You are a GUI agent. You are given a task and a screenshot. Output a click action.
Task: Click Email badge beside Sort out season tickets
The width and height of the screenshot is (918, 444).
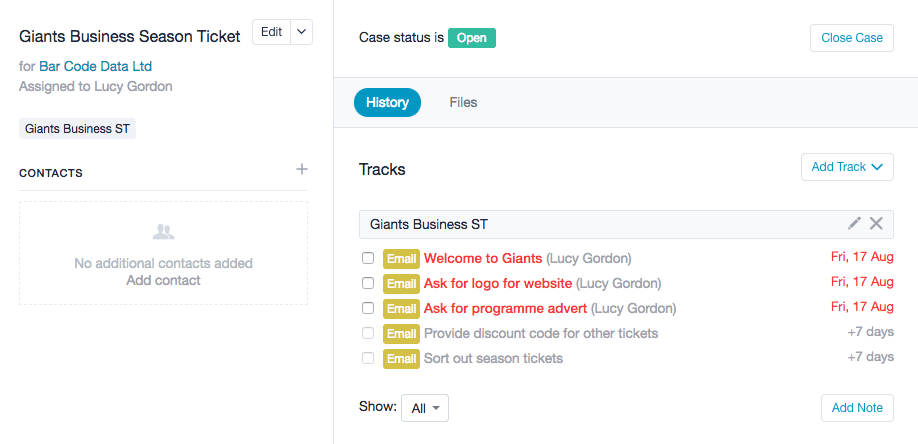401,358
